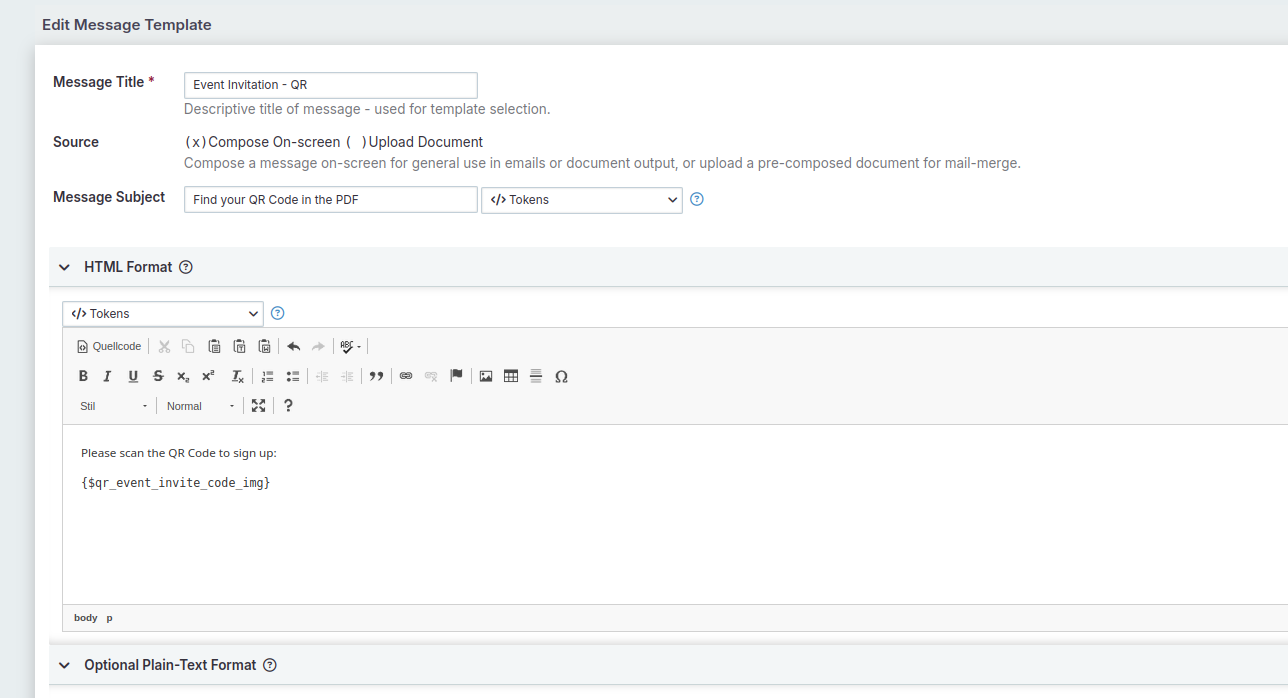Image resolution: width=1288 pixels, height=698 pixels.
Task: Insert a table into the message
Action: [x=511, y=376]
